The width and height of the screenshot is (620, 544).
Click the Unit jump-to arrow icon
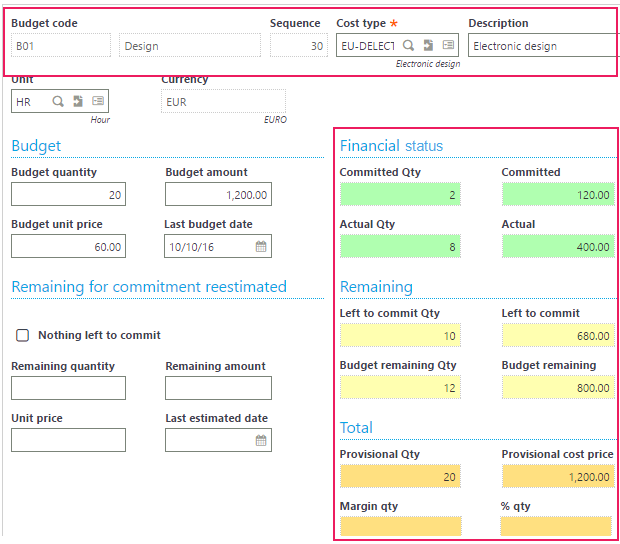click(78, 102)
